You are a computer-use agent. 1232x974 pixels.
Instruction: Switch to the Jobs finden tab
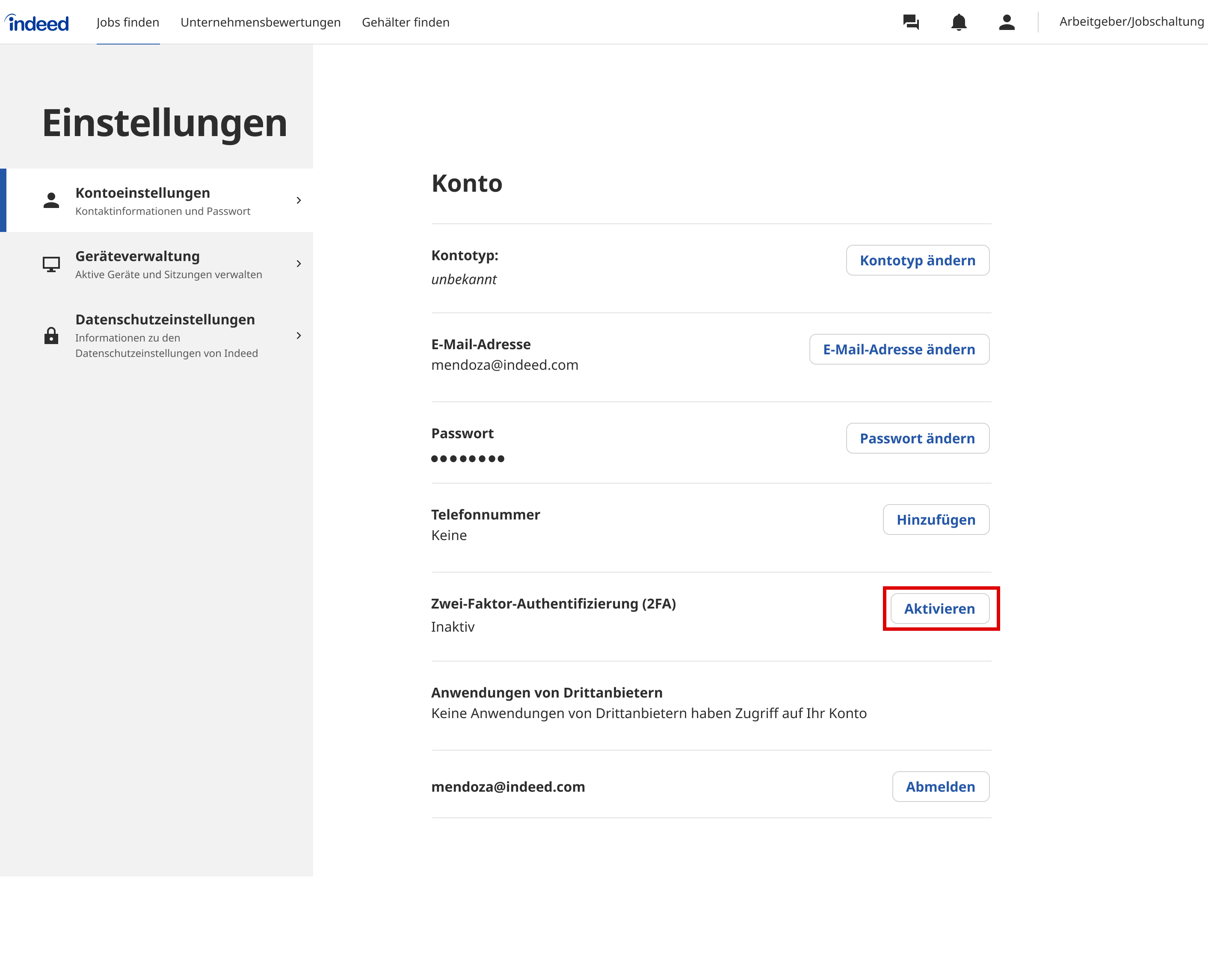[128, 22]
